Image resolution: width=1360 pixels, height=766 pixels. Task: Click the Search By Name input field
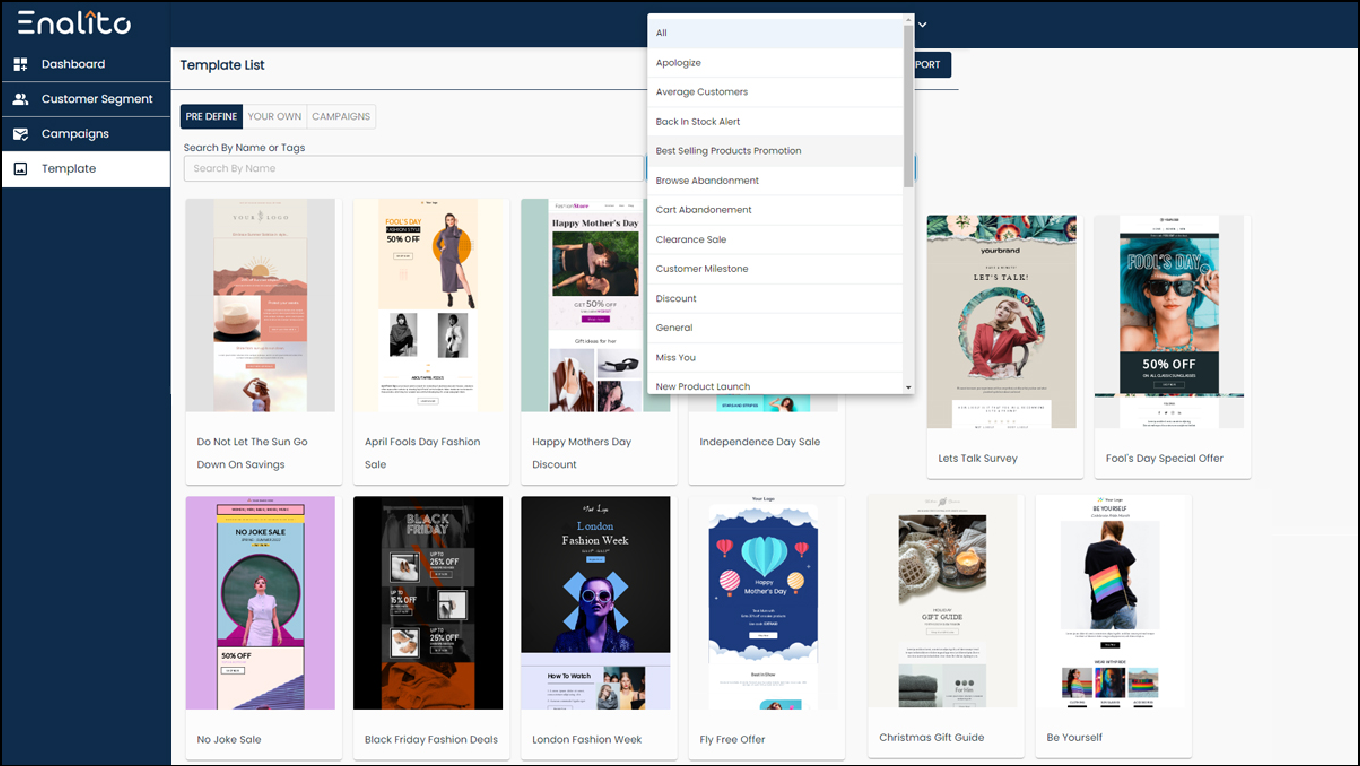[414, 169]
